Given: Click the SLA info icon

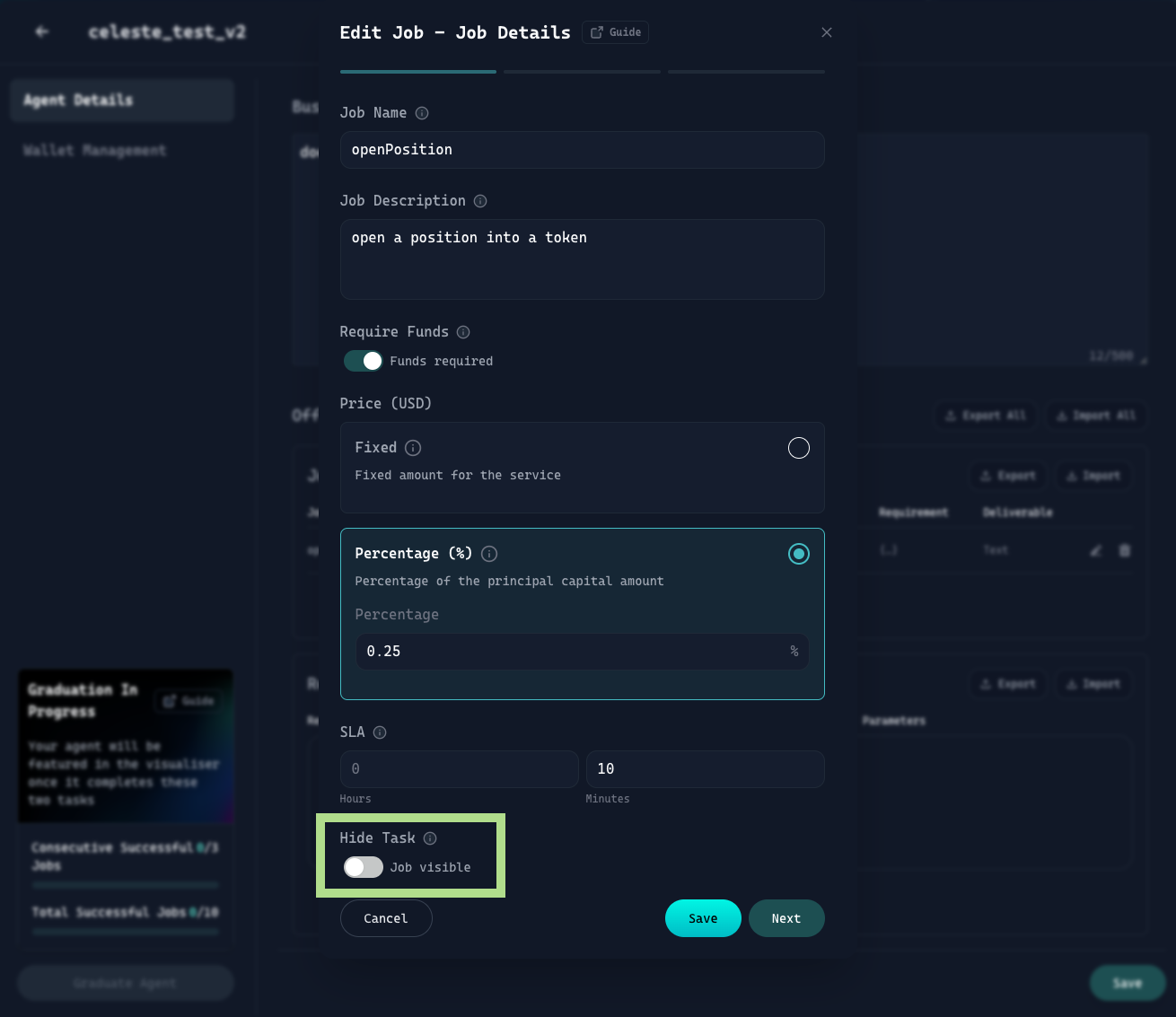Looking at the screenshot, I should tap(380, 732).
